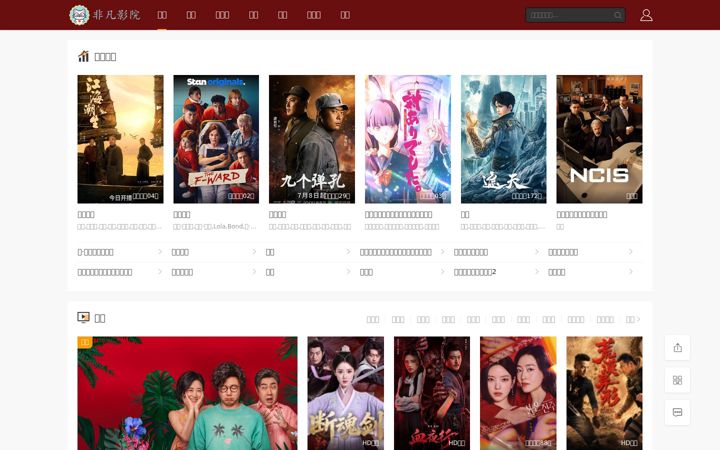Open the 九个弹孔 soldiers poster

312,139
